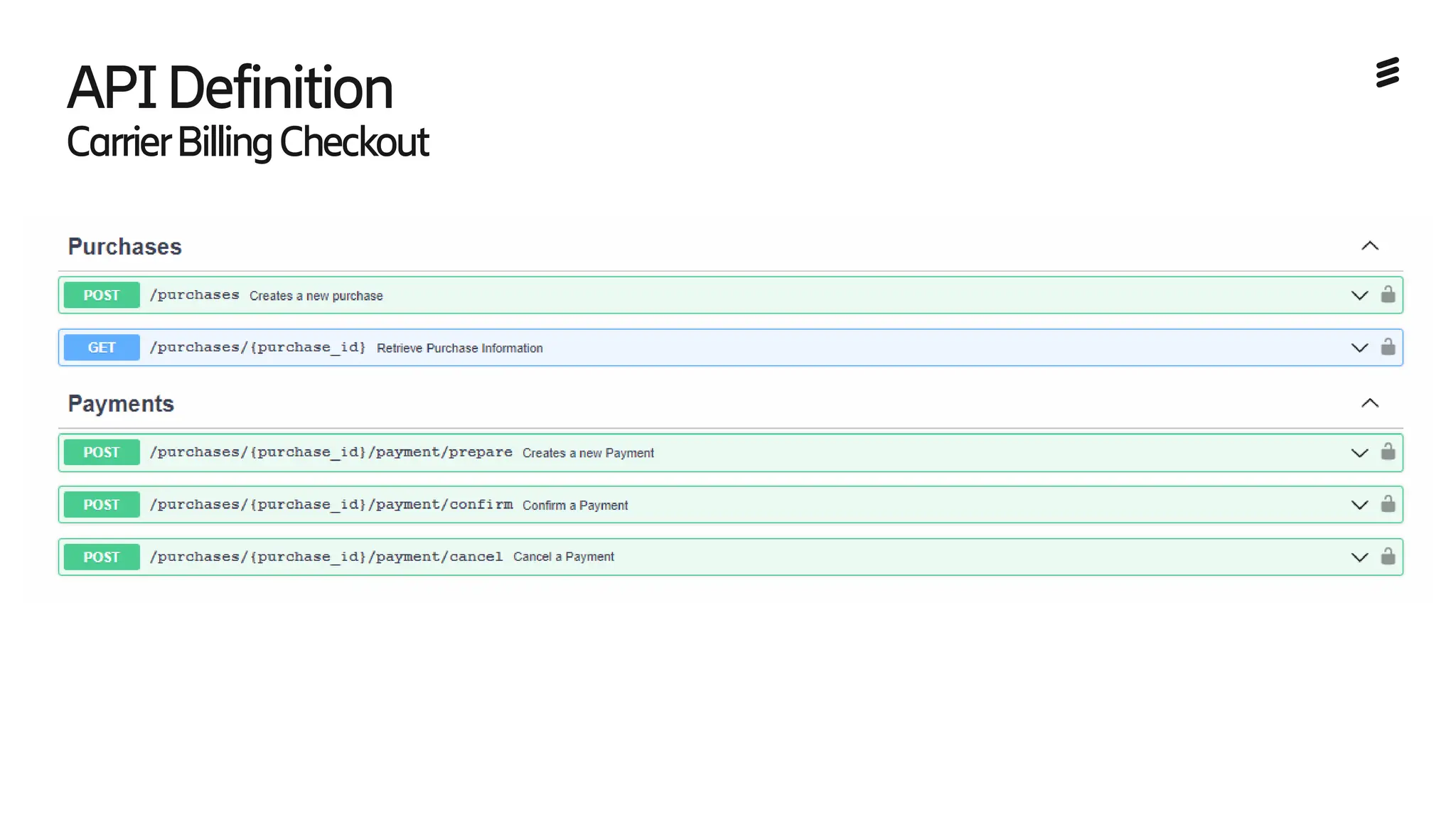Expand POST /purchases endpoint arrow

click(x=1359, y=295)
